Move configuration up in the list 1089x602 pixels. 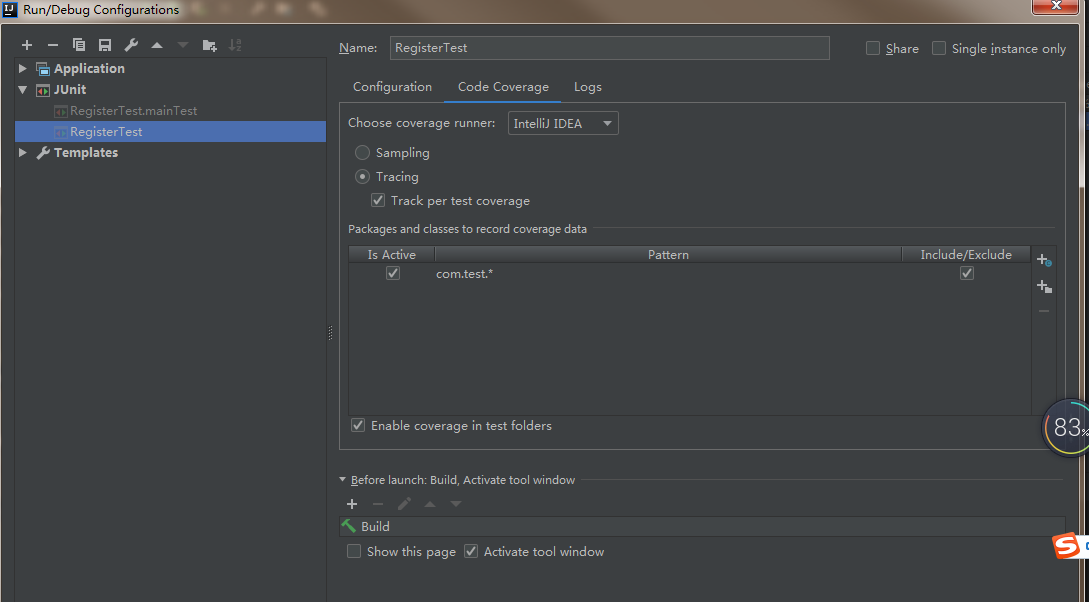tap(157, 45)
